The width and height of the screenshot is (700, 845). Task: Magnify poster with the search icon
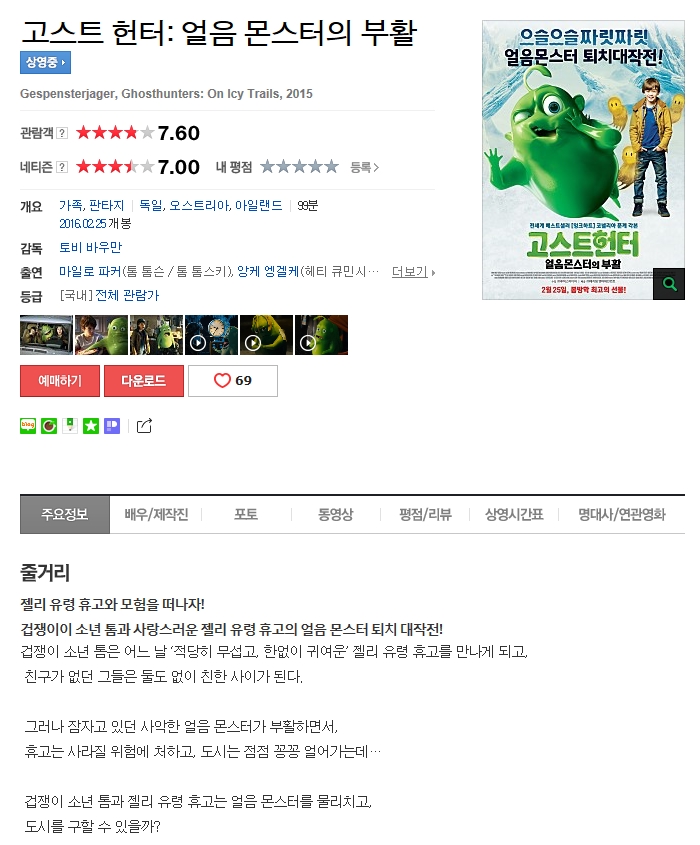click(x=669, y=283)
